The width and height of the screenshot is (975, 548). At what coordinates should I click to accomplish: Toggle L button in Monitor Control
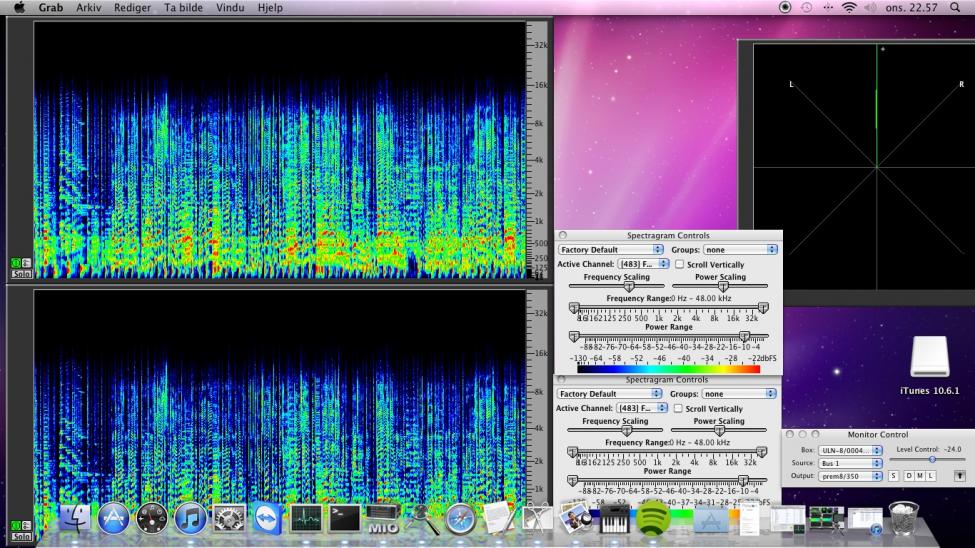pyautogui.click(x=931, y=476)
